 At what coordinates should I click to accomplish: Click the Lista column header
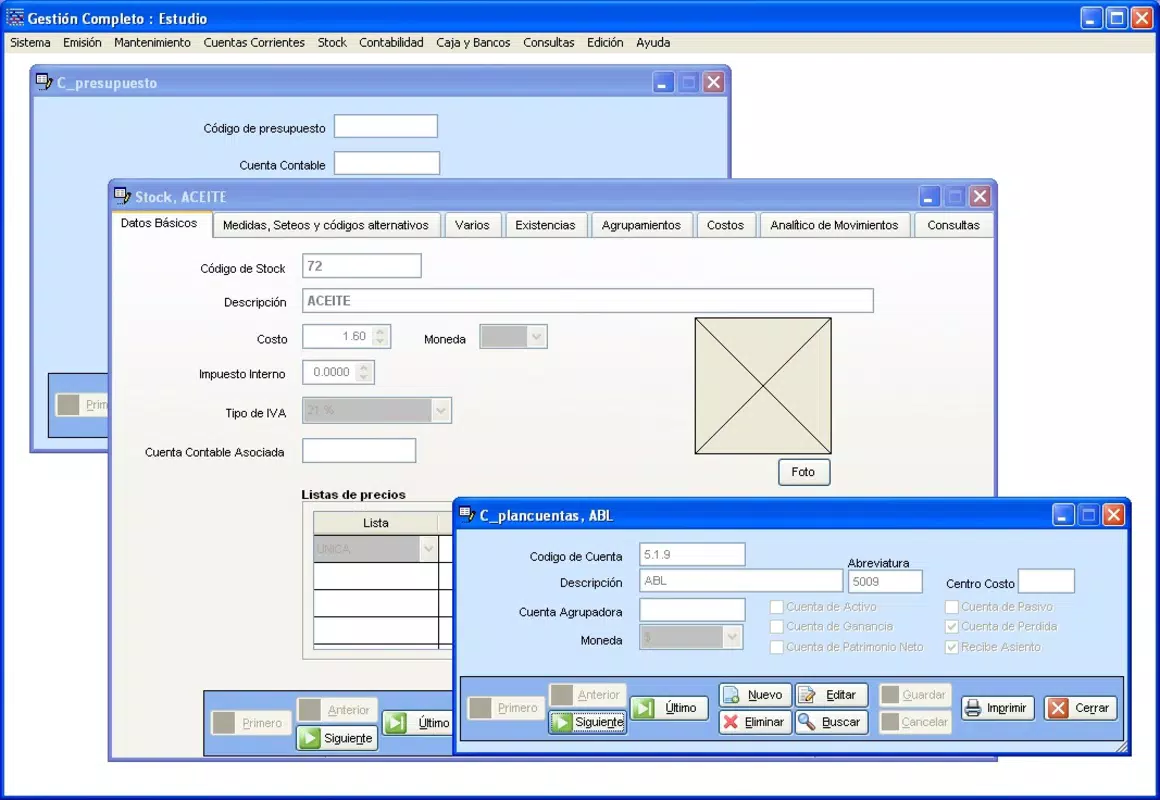point(376,523)
